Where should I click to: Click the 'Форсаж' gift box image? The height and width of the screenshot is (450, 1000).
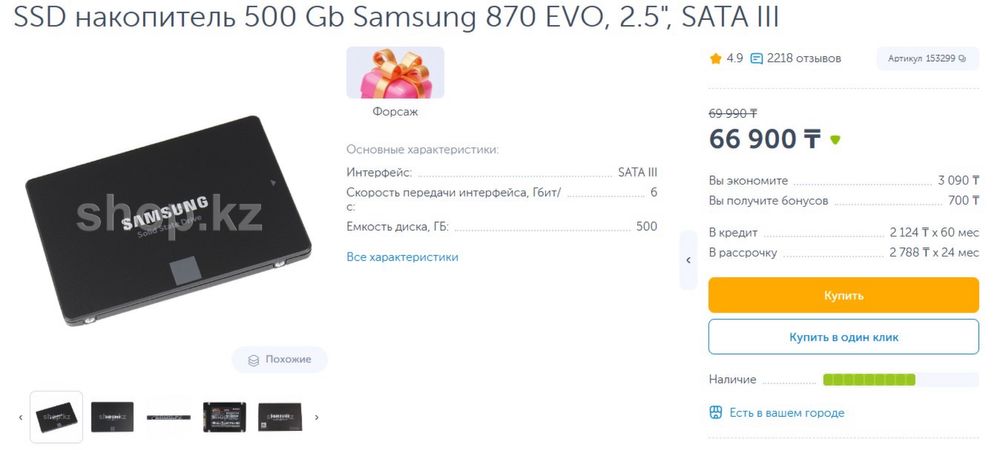(x=395, y=73)
